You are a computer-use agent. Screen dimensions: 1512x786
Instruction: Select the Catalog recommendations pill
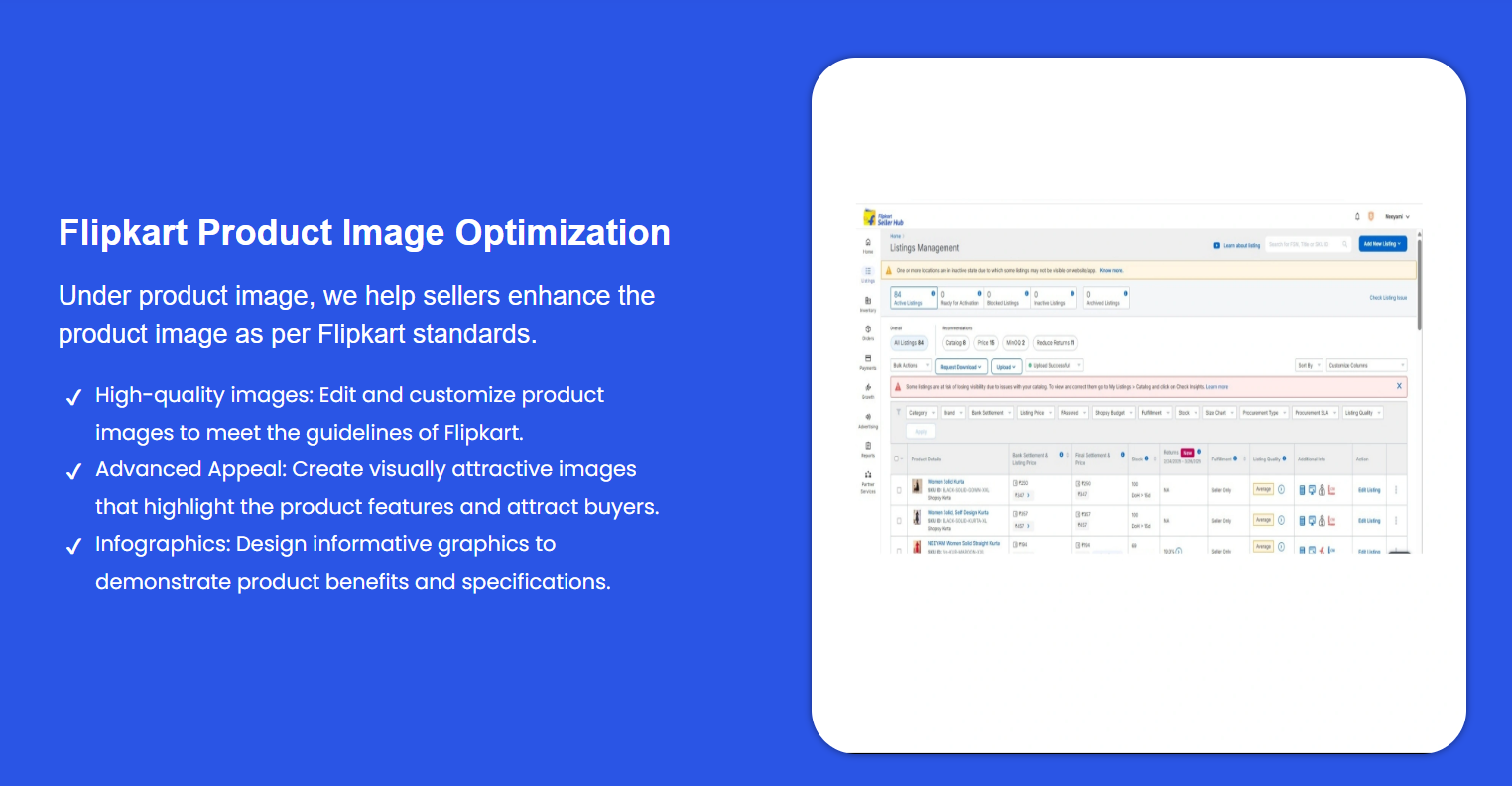coord(955,343)
